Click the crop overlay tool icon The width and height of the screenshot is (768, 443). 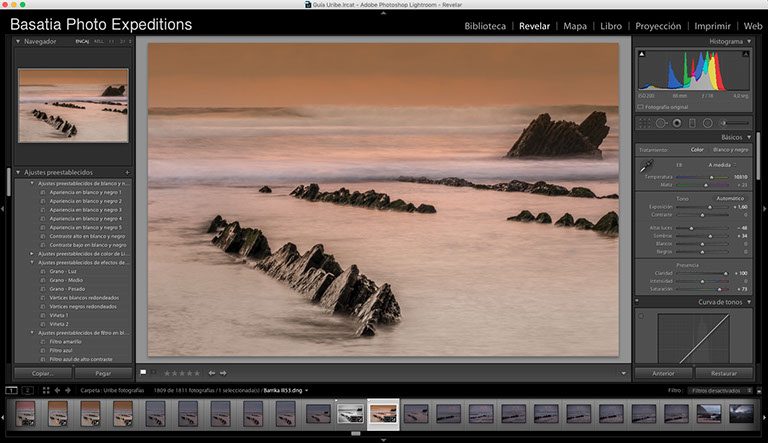645,122
